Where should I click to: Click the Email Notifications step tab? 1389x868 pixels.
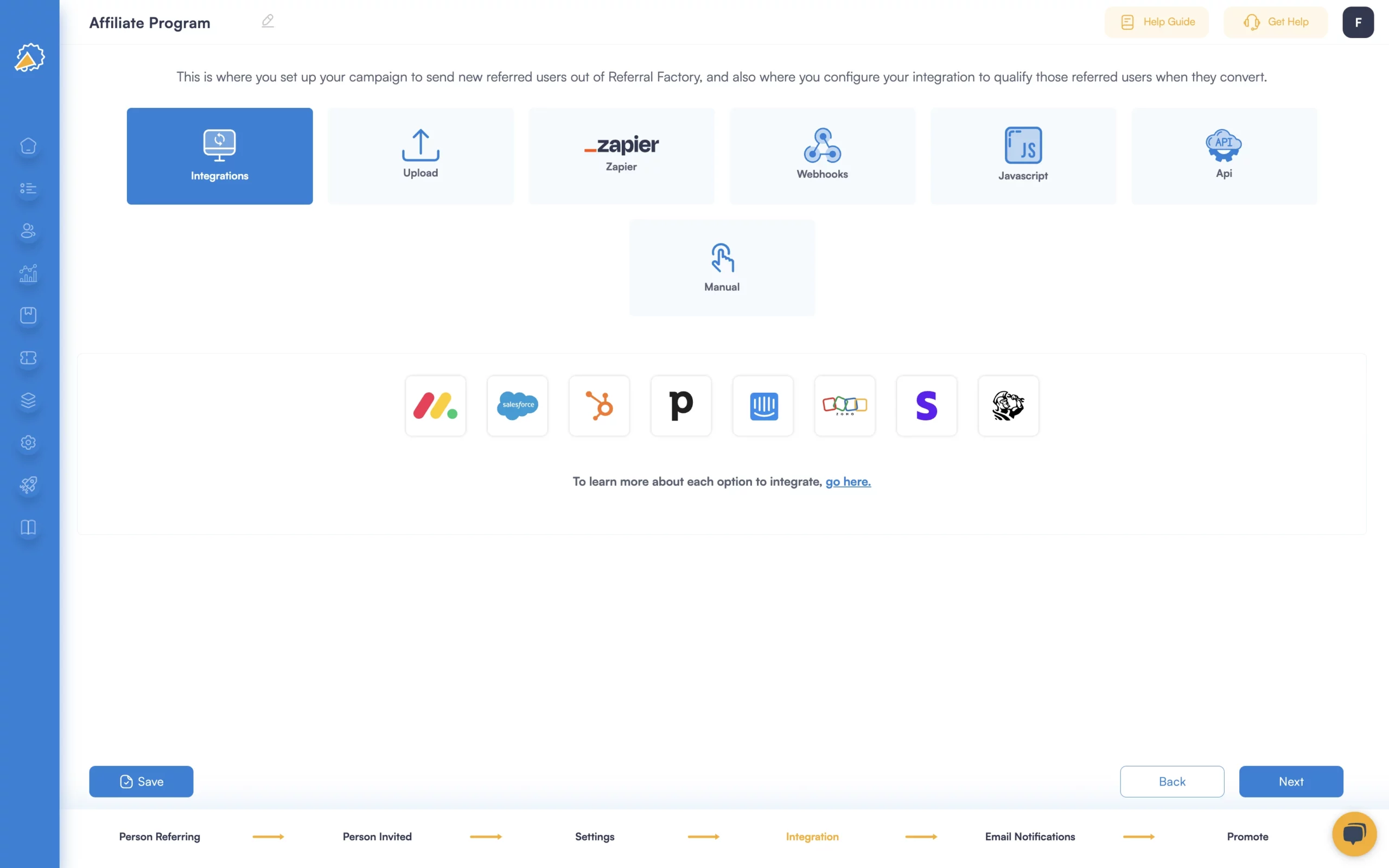[1030, 836]
